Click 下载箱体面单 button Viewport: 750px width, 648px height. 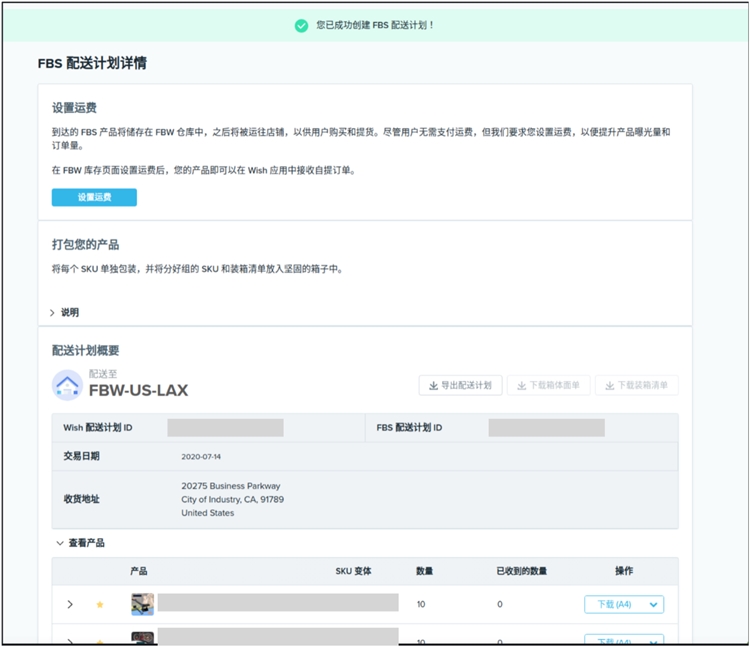pyautogui.click(x=548, y=385)
